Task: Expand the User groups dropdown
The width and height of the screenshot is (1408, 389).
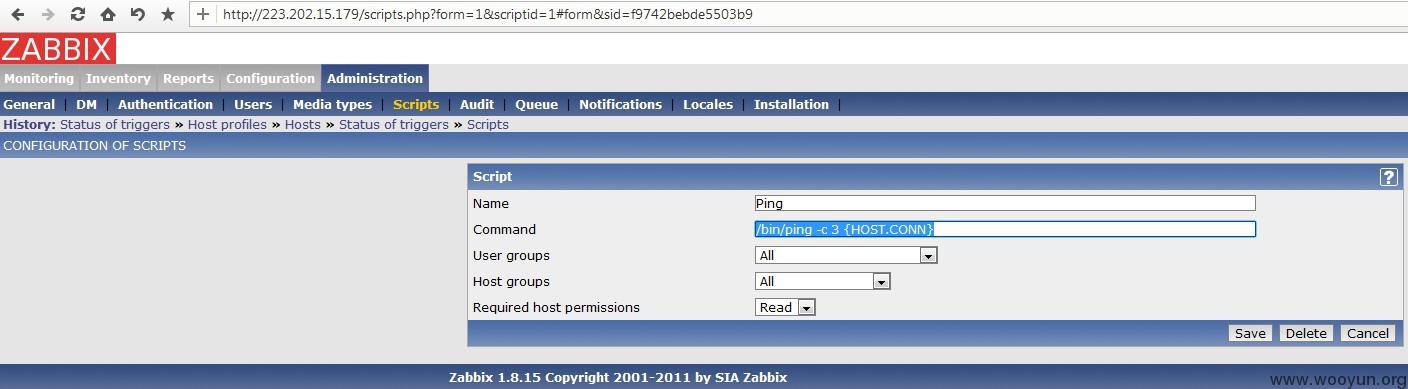Action: pos(846,255)
